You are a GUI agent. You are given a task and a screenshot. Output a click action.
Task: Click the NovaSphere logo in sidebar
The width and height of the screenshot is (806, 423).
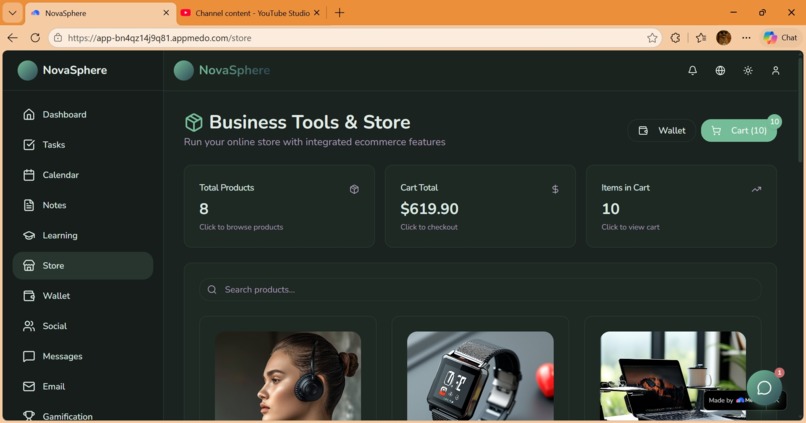[x=62, y=70]
